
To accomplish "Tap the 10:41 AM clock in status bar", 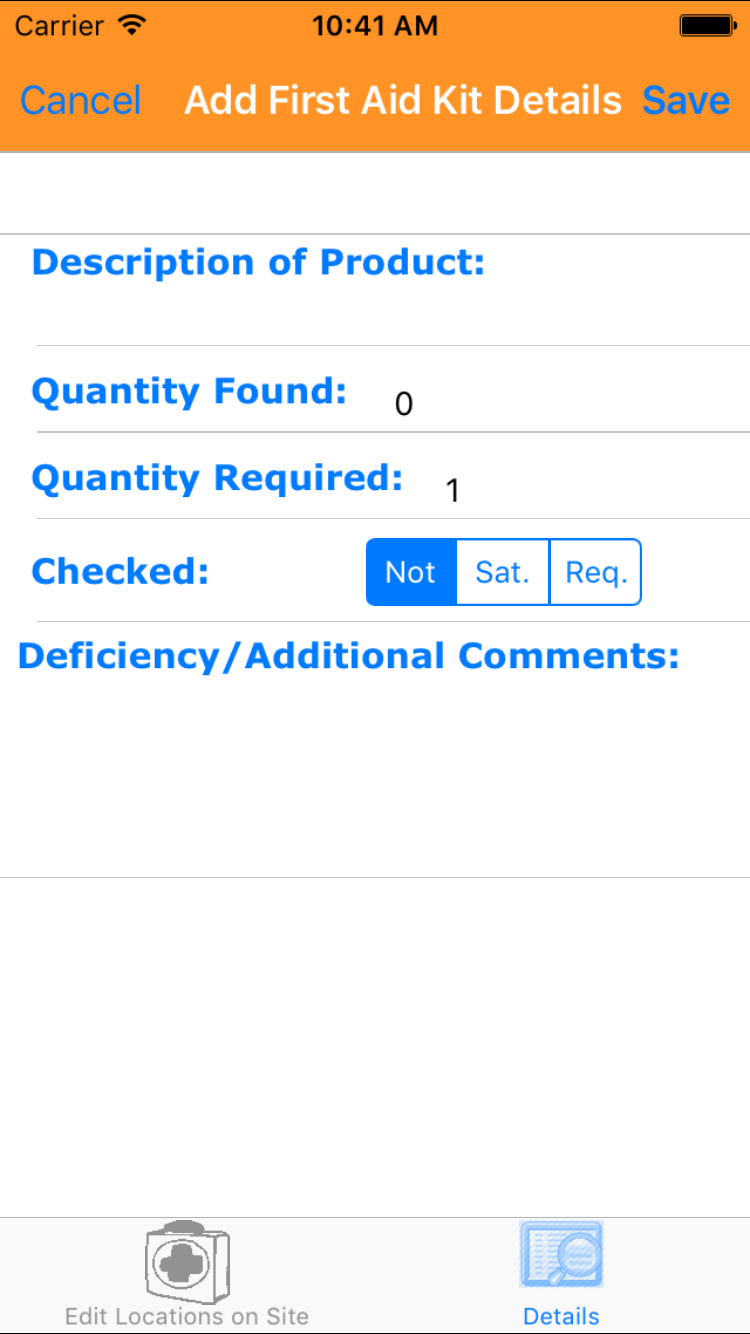I will [375, 26].
